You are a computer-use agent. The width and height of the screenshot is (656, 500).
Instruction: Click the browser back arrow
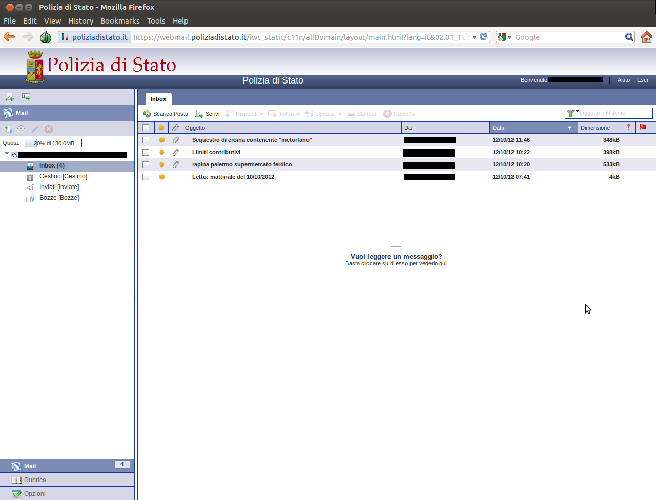pyautogui.click(x=10, y=37)
